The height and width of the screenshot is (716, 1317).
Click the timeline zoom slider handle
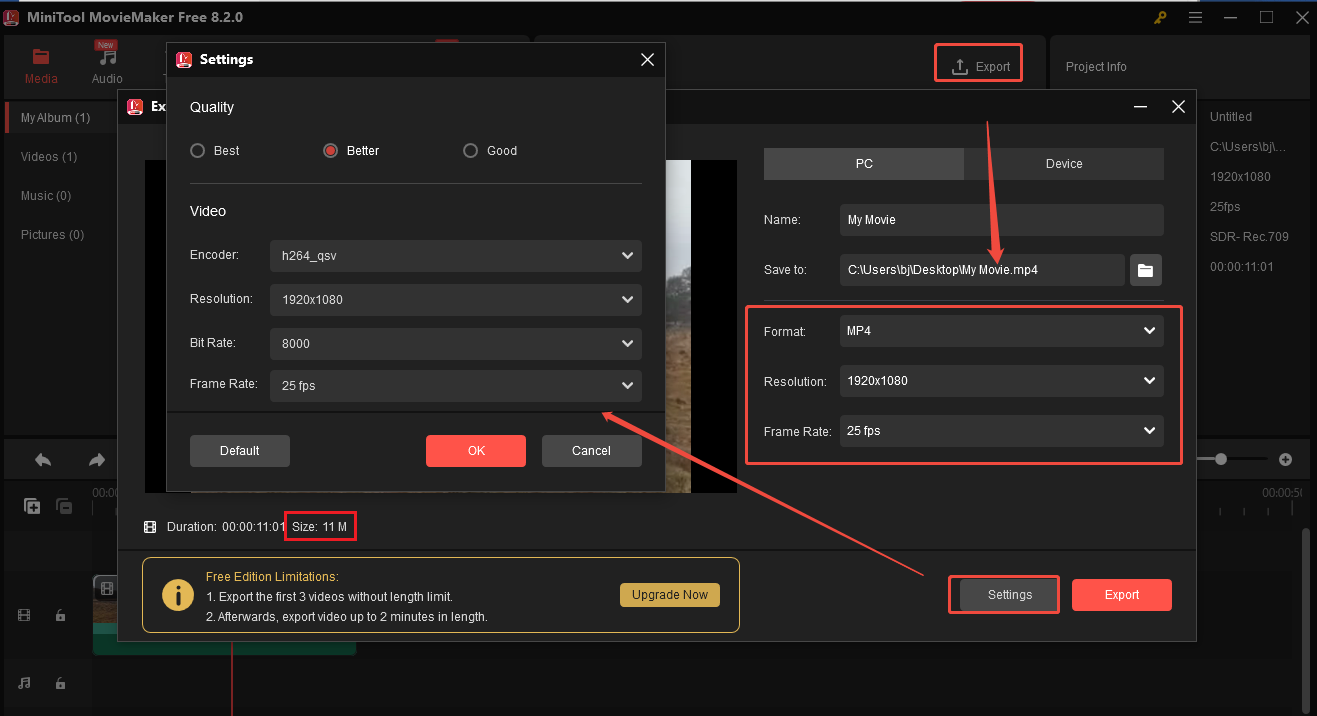[1221, 459]
